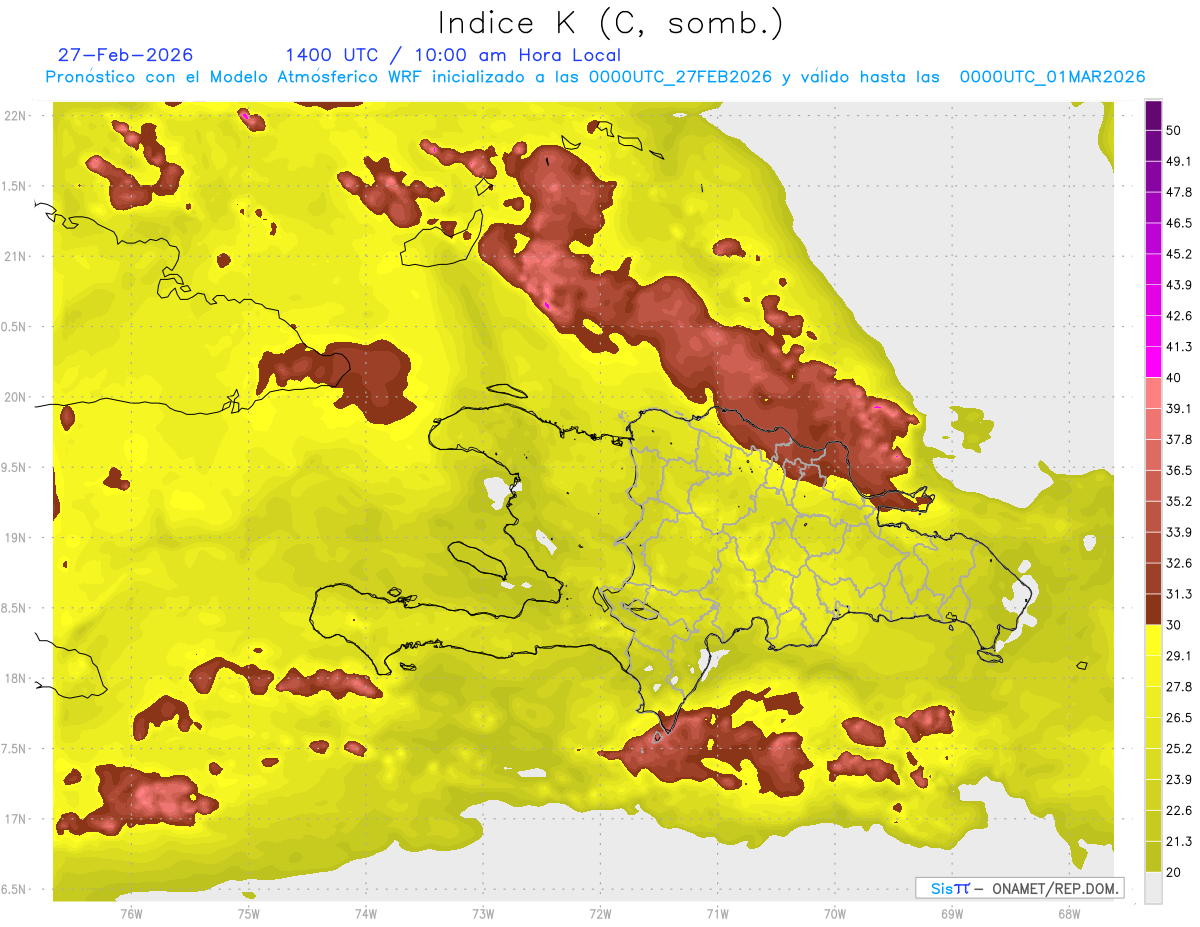Image resolution: width=1200 pixels, height=927 pixels.
Task: Click the 74W longitude label
Action: 365,913
